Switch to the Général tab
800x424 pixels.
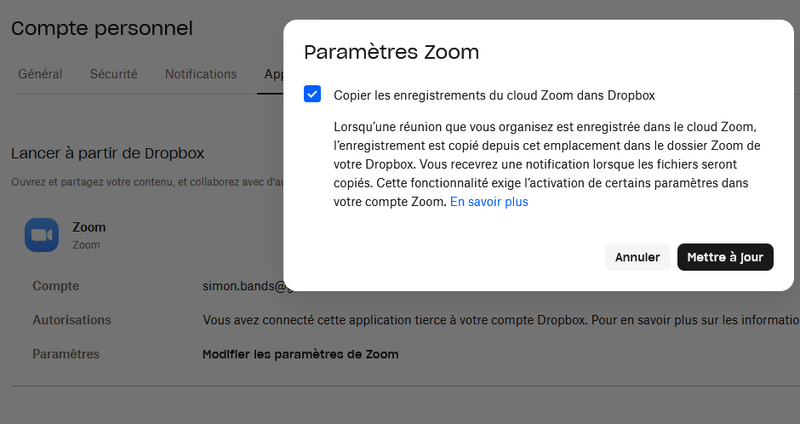click(x=40, y=74)
